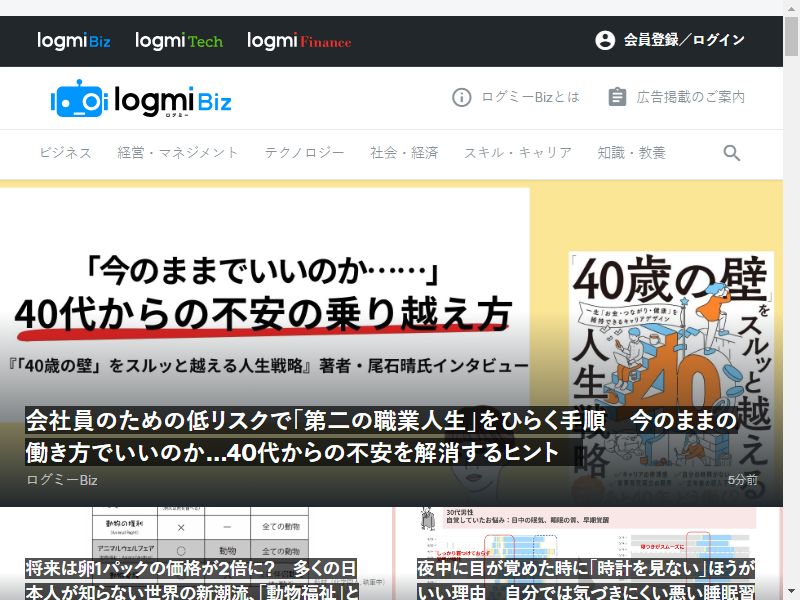800x600 pixels.
Task: Open the logmi Tech site link
Action: point(179,41)
